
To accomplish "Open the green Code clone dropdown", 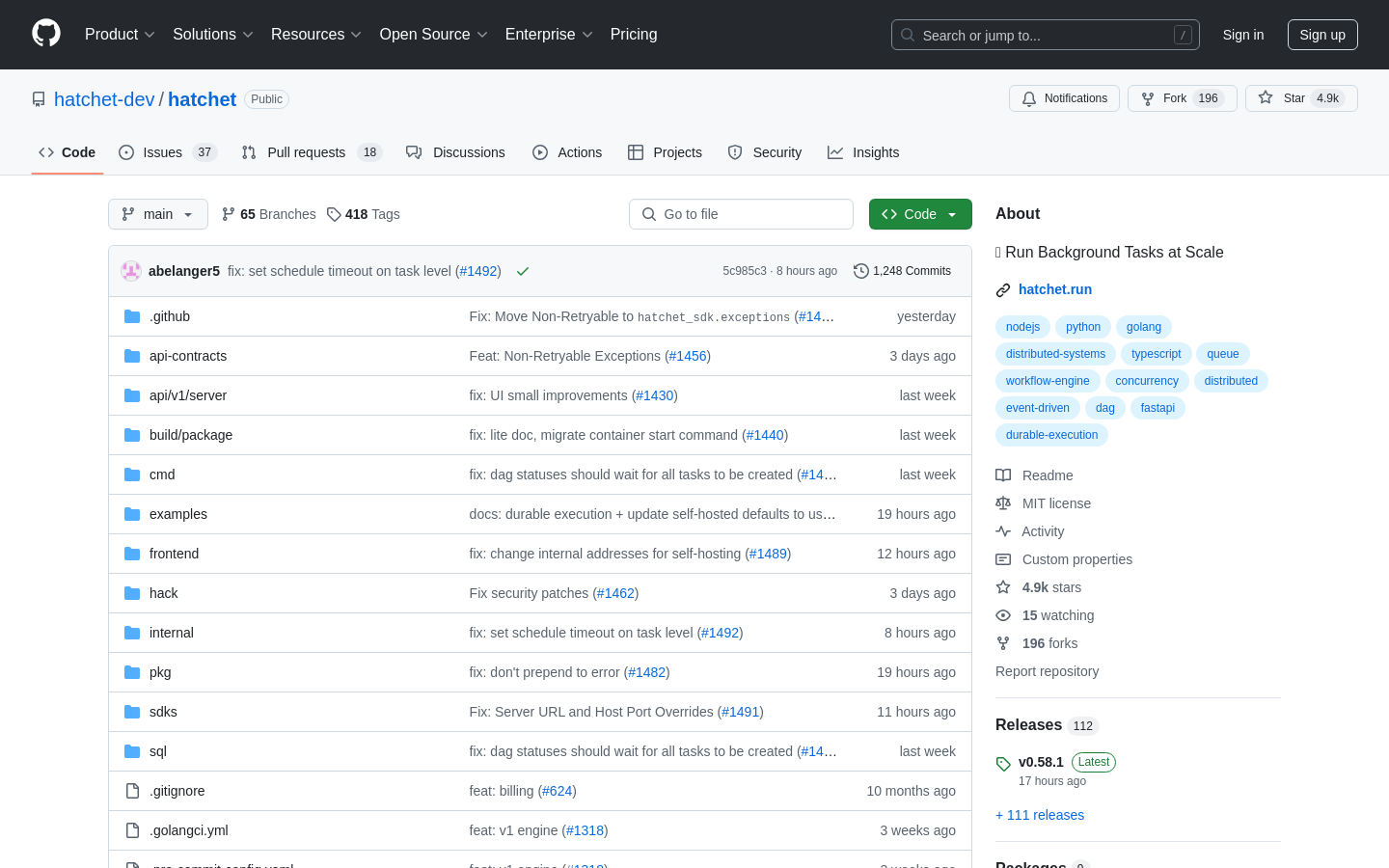I will (920, 214).
